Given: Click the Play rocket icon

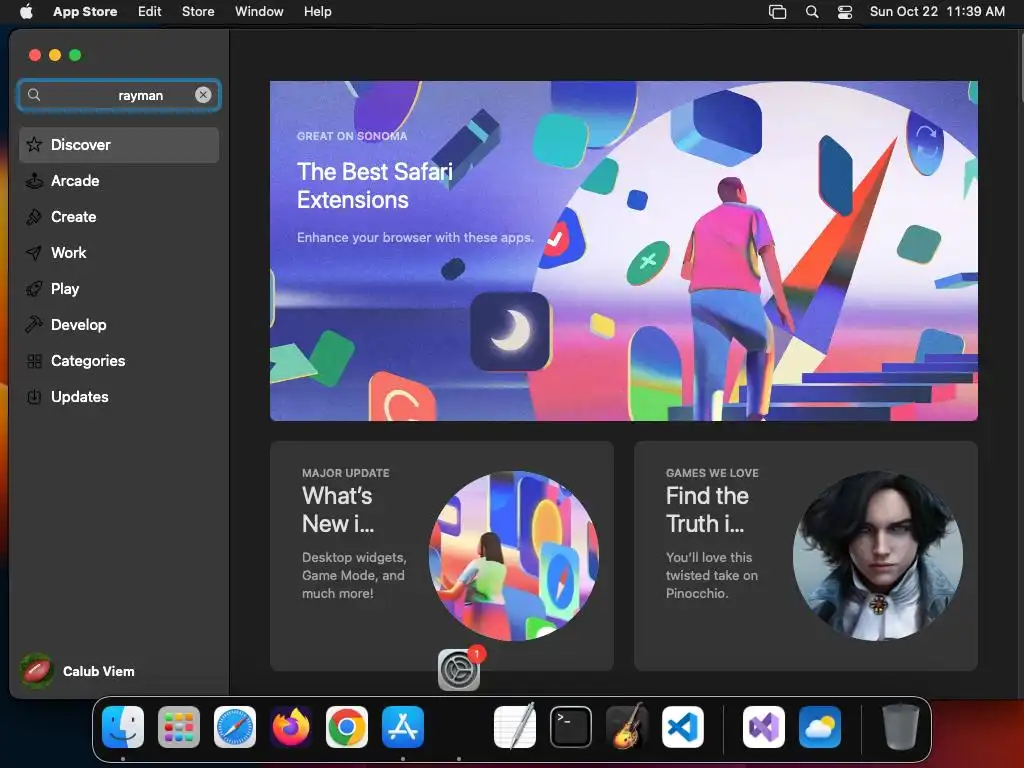Looking at the screenshot, I should 34,289.
